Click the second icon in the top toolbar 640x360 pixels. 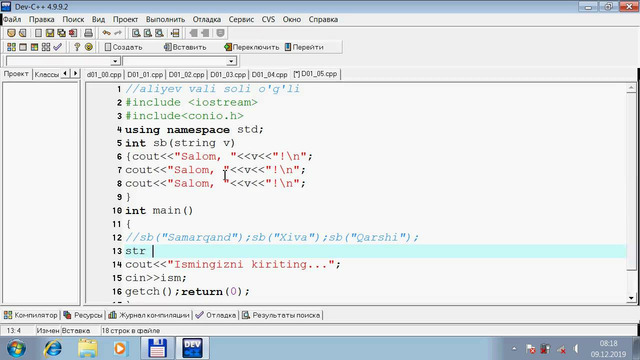pos(23,33)
